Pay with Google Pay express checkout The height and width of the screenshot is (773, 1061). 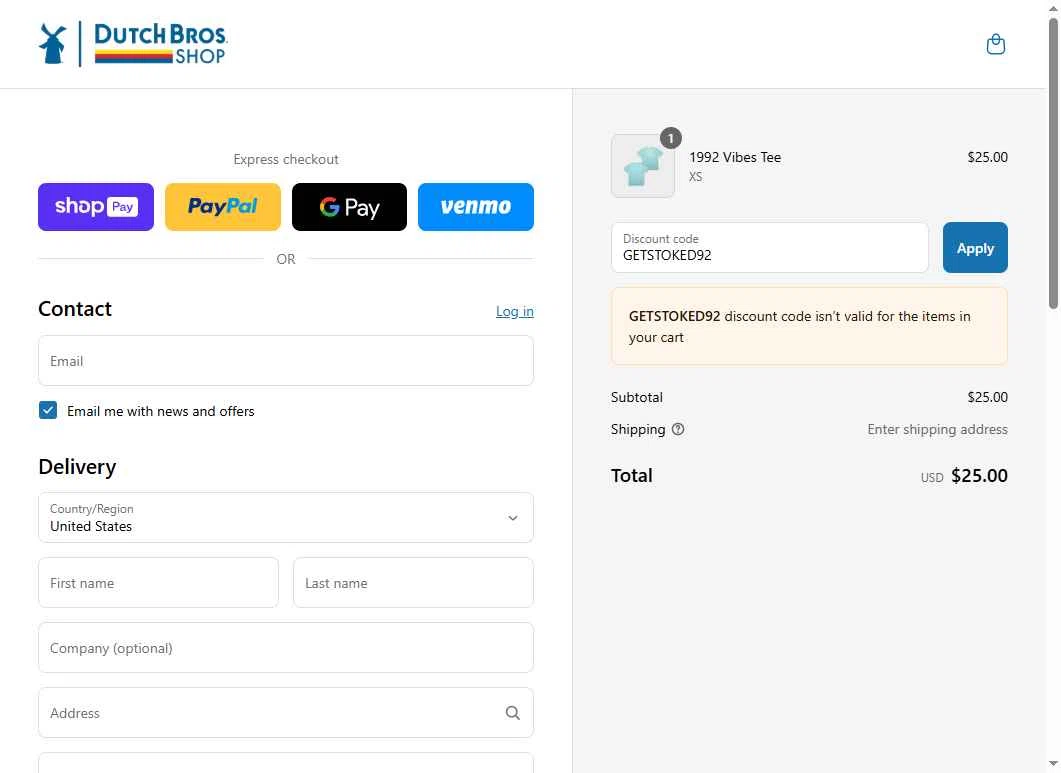(x=349, y=206)
